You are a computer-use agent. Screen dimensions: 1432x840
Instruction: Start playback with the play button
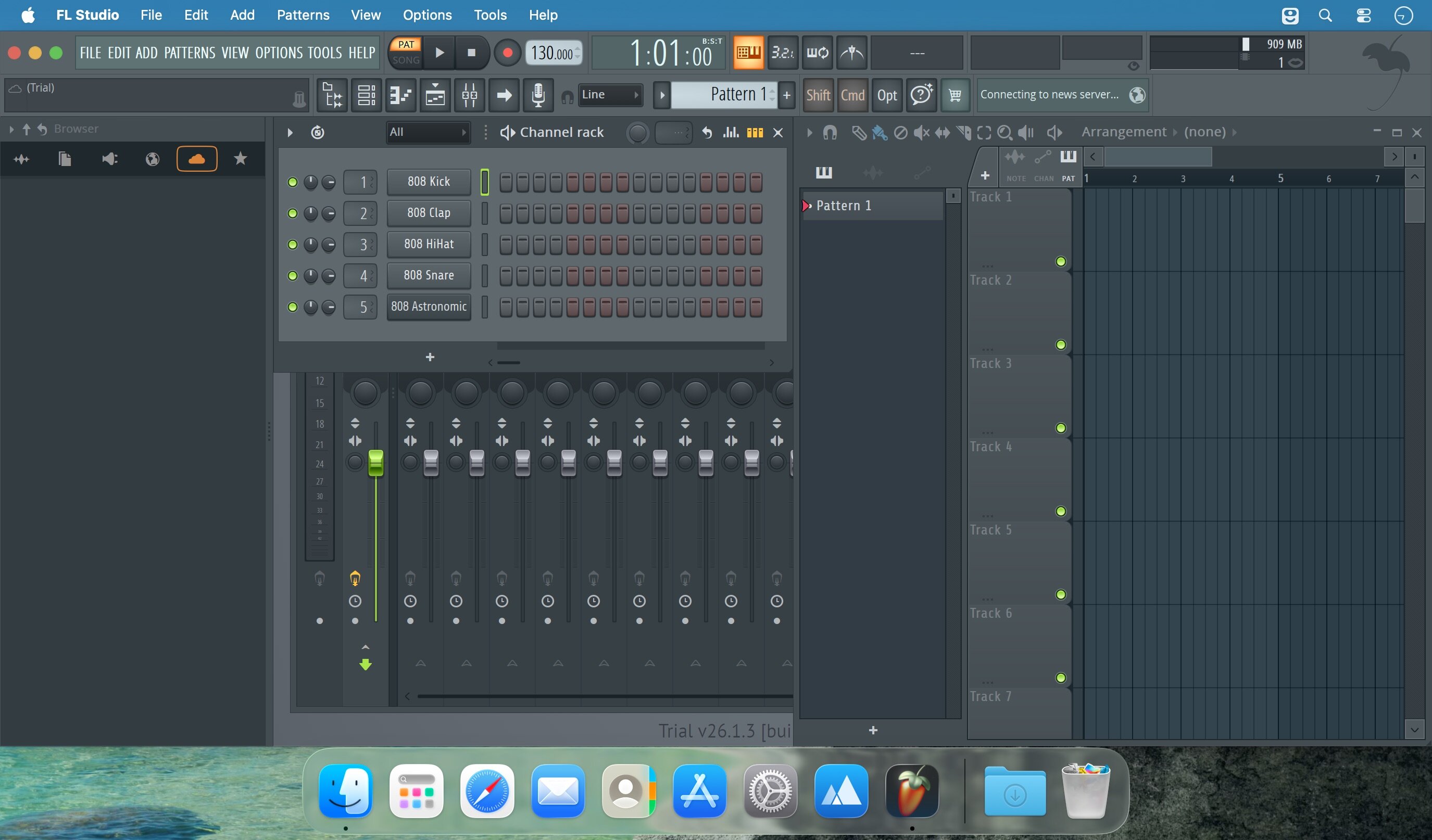tap(439, 53)
